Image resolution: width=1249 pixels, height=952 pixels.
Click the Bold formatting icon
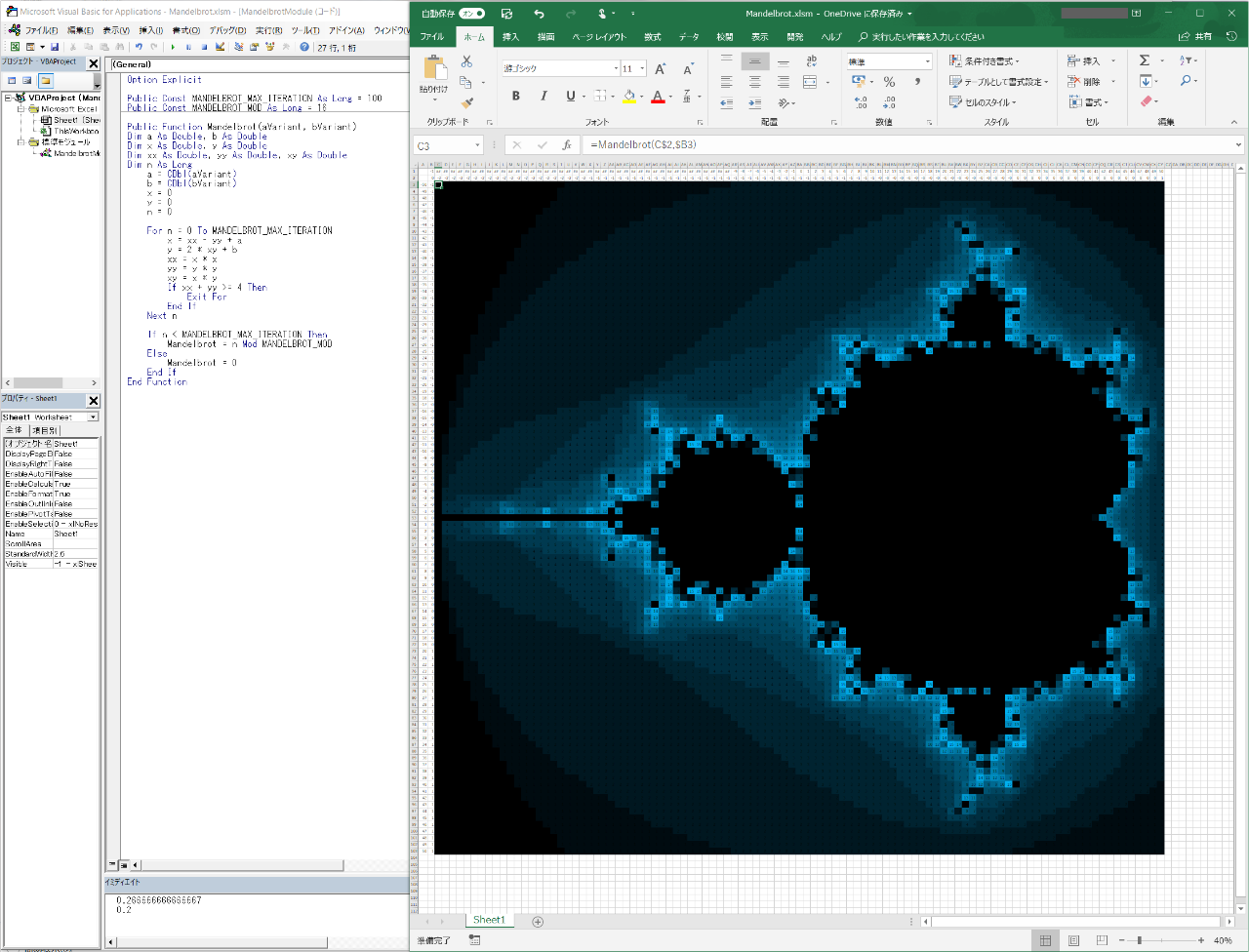pyautogui.click(x=516, y=96)
